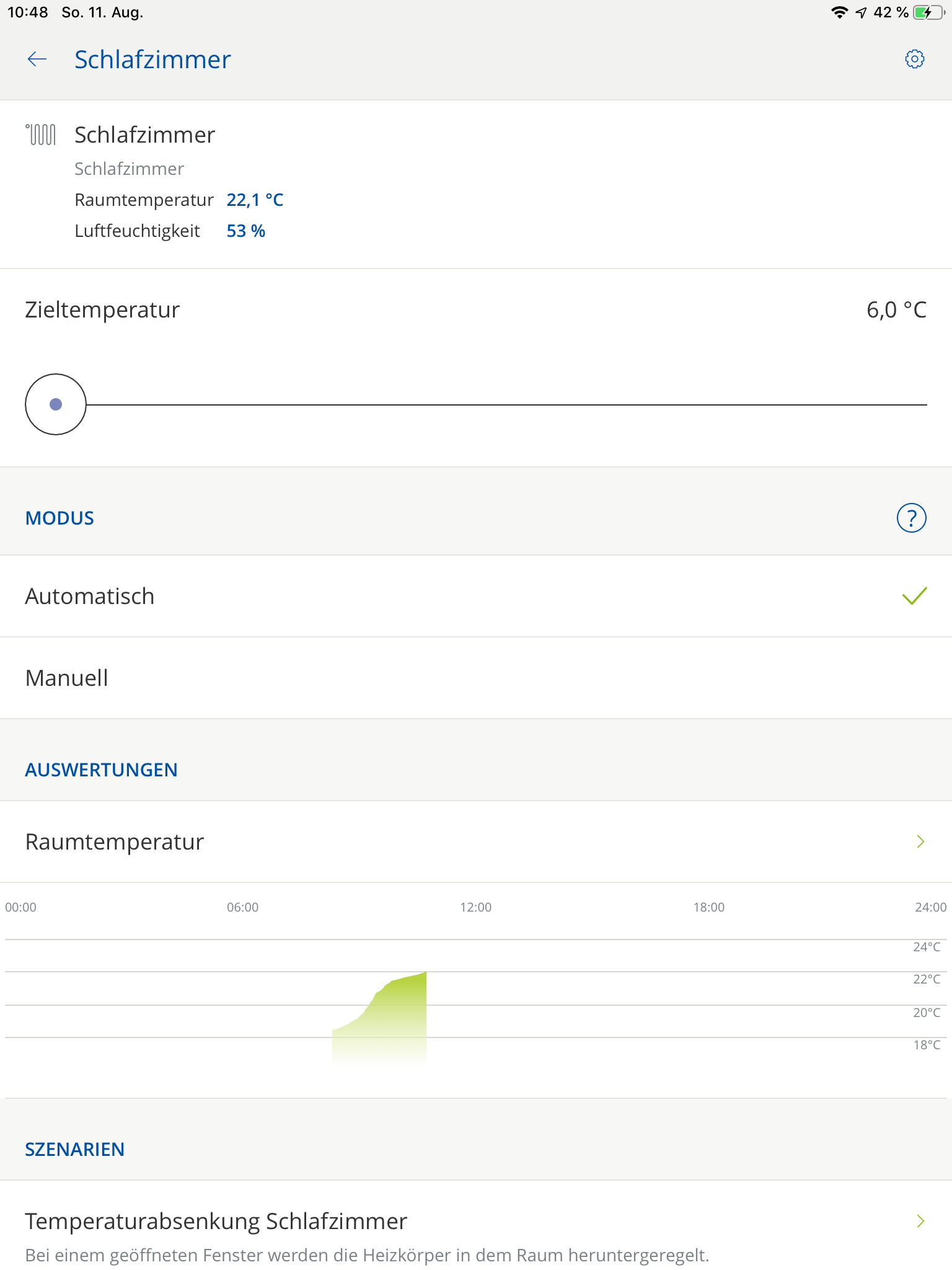Open the Temperaturabsenkung Schlafzimmer scenario title
The width and height of the screenshot is (952, 1270).
point(216,1221)
